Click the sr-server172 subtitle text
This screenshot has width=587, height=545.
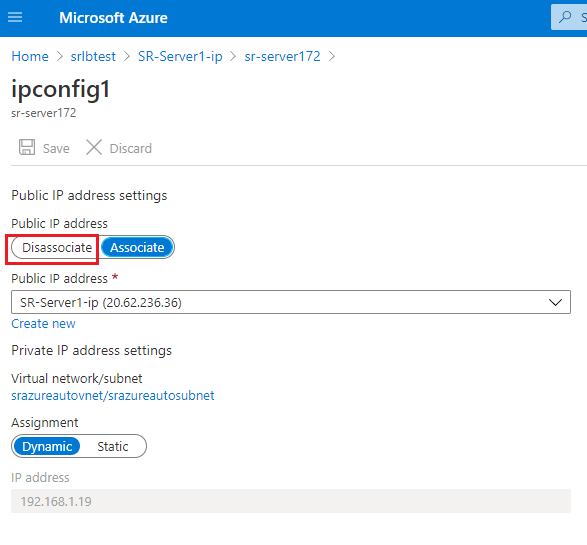[x=43, y=113]
